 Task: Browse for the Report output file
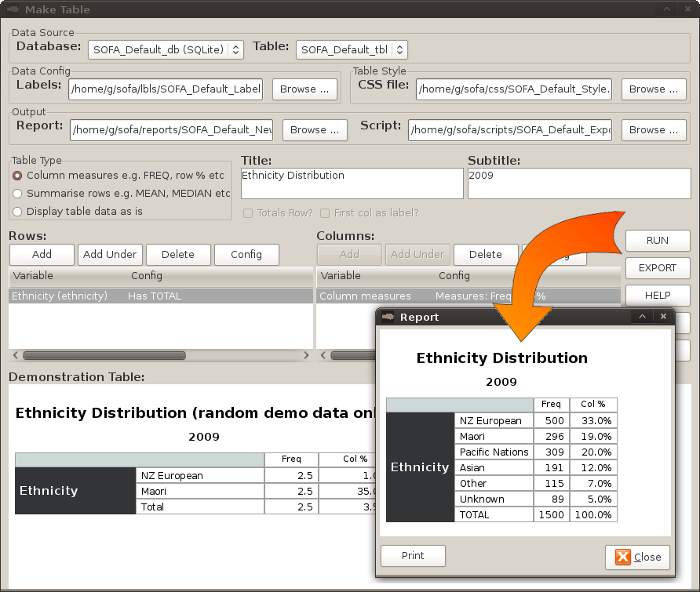click(x=315, y=130)
